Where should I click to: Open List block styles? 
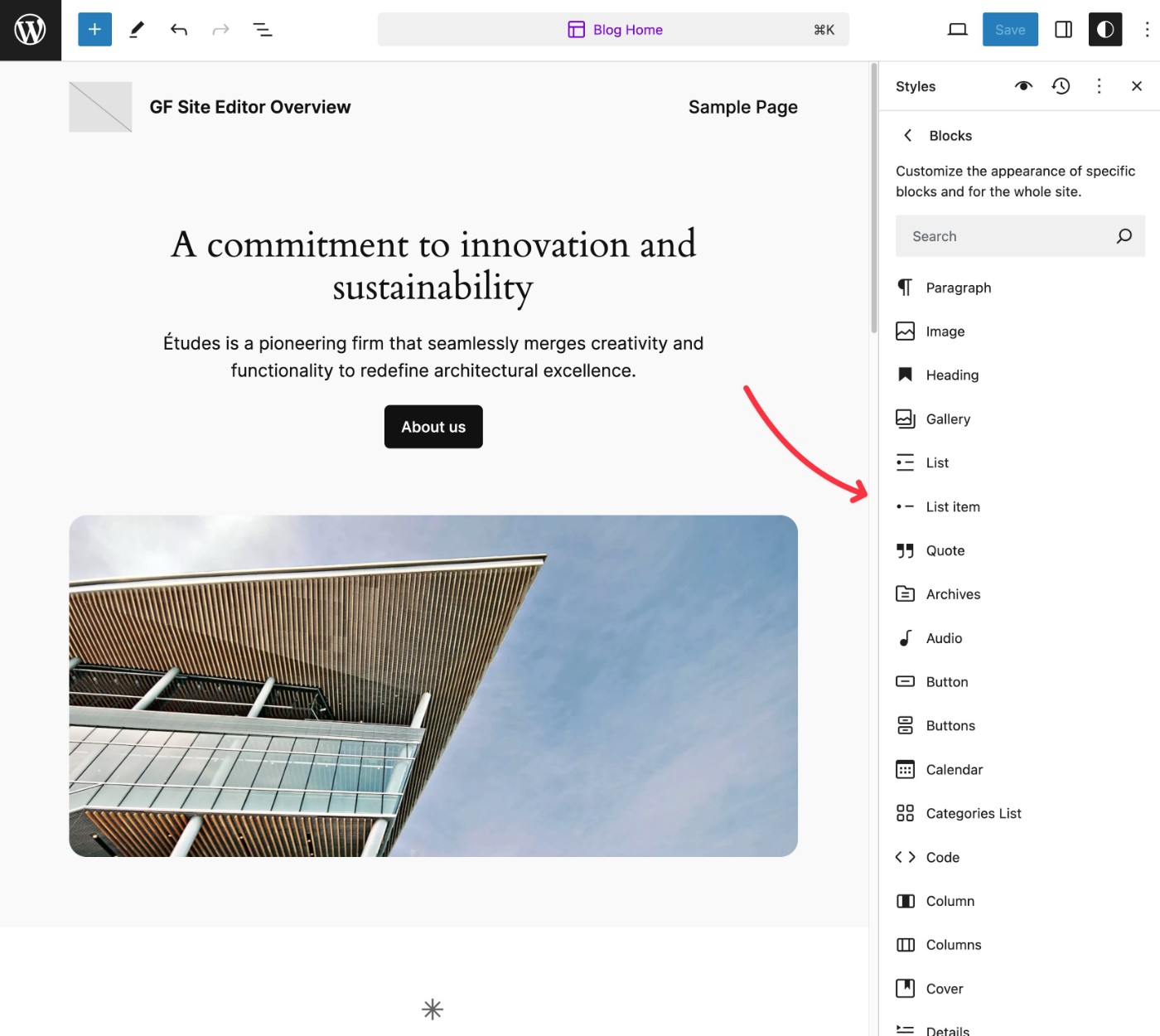tap(1020, 462)
